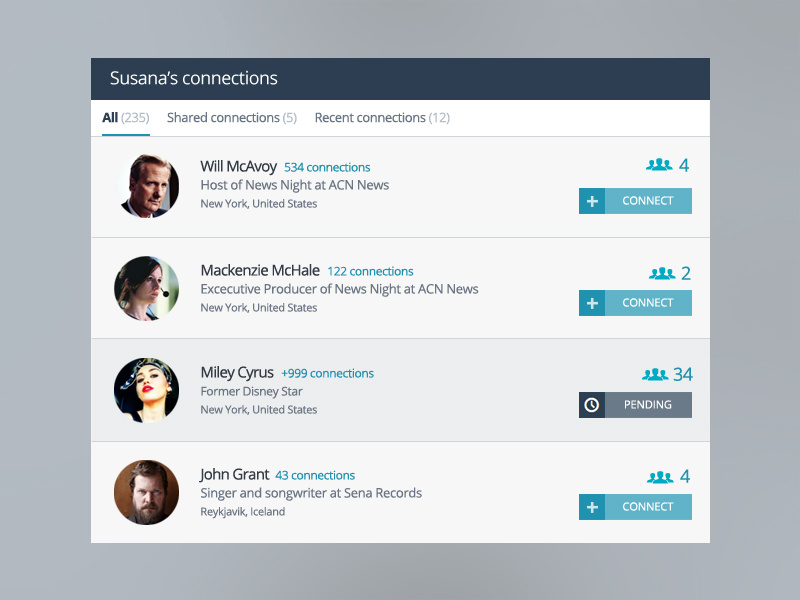Click Miley Cyrus's profile photo
The image size is (800, 600).
click(147, 390)
